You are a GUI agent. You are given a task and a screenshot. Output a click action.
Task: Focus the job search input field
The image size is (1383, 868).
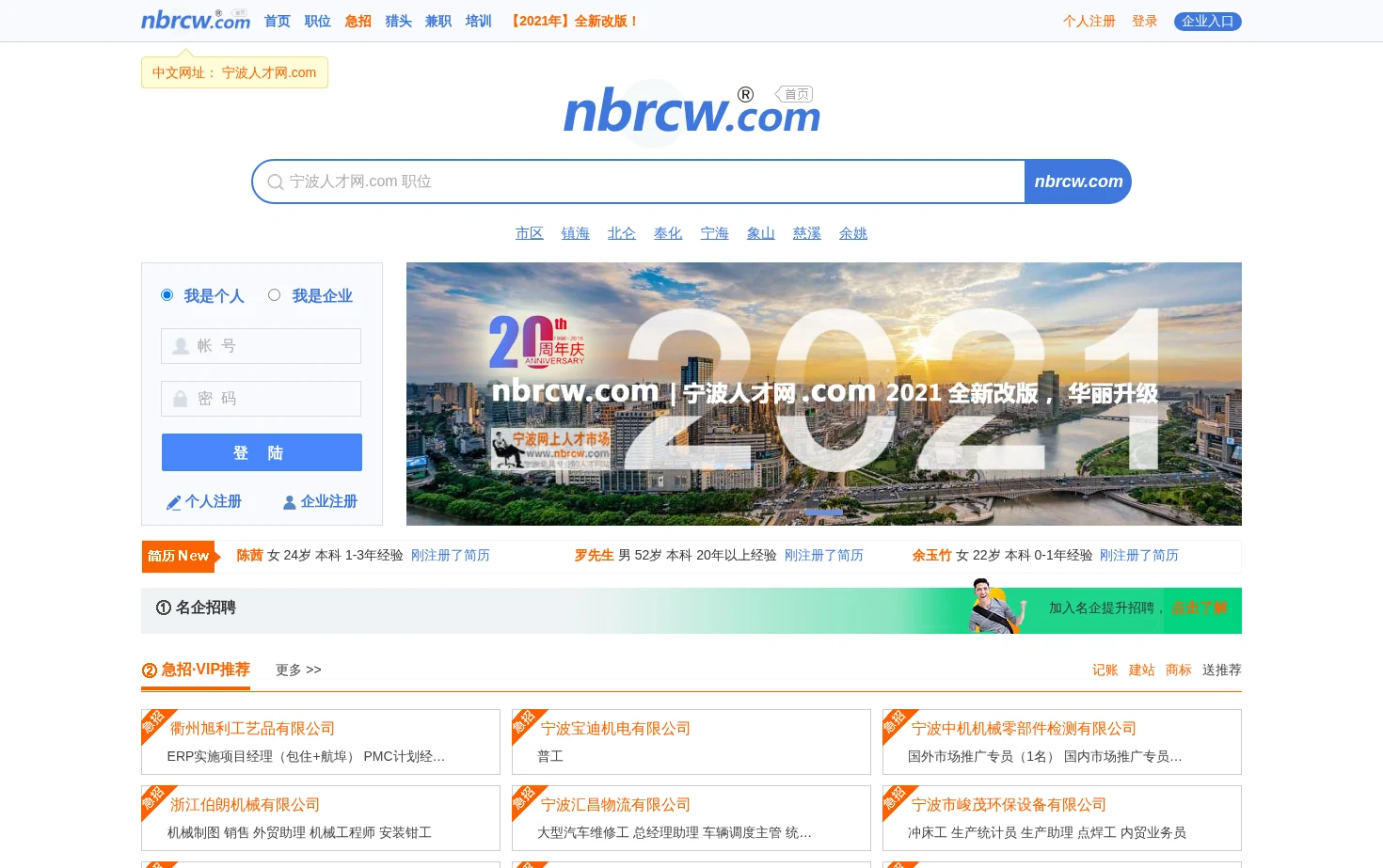(x=640, y=181)
